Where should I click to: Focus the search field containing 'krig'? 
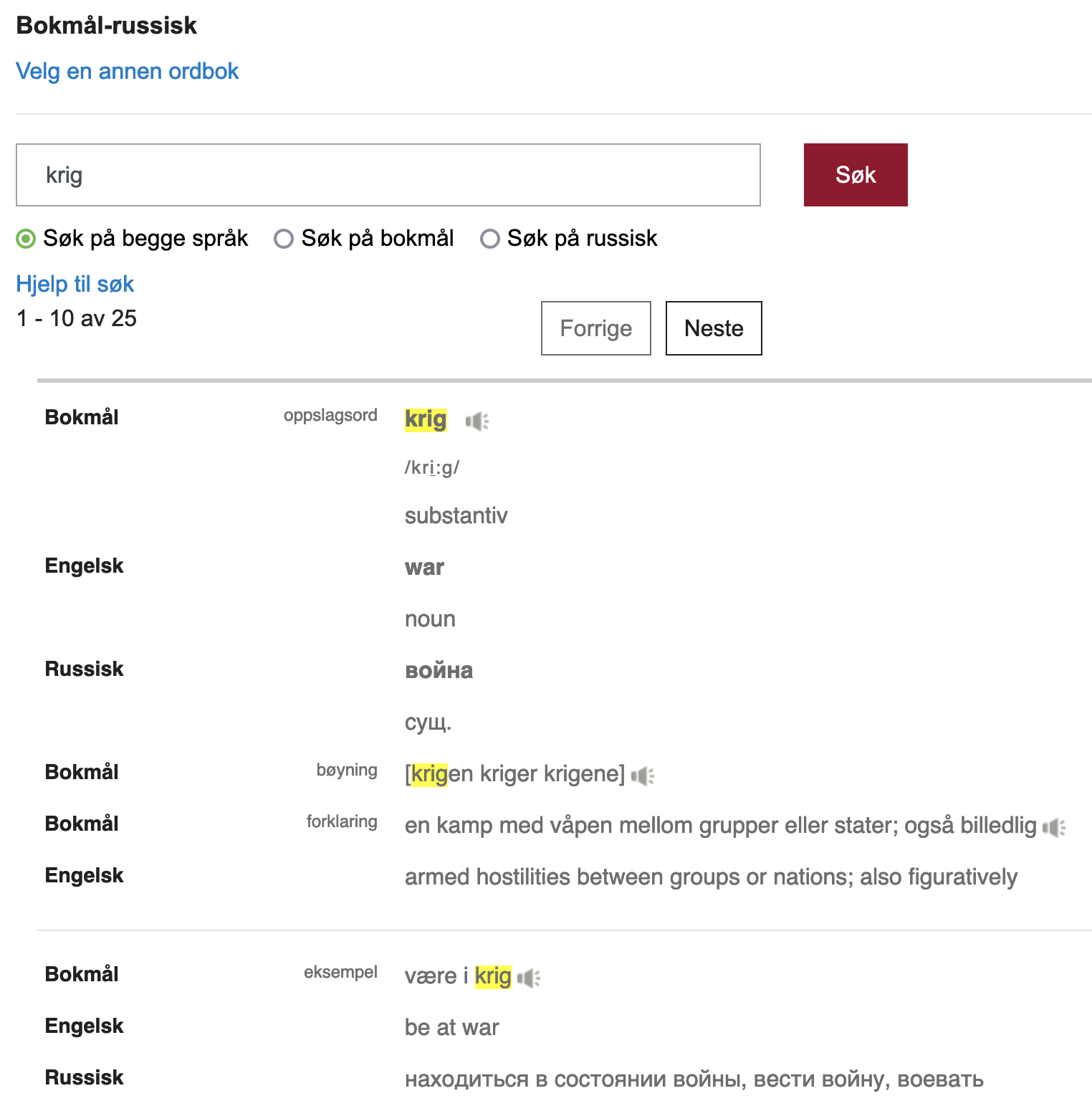point(388,175)
